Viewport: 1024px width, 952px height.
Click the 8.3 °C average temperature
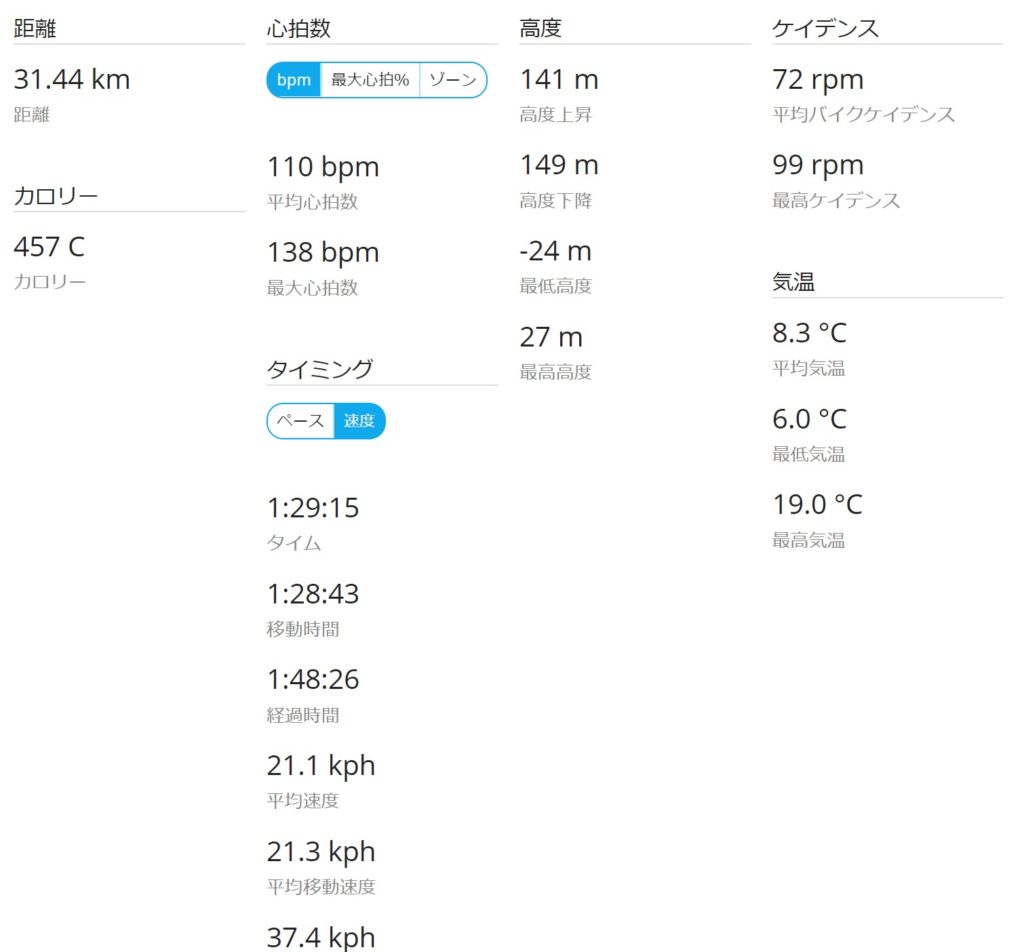click(x=809, y=333)
